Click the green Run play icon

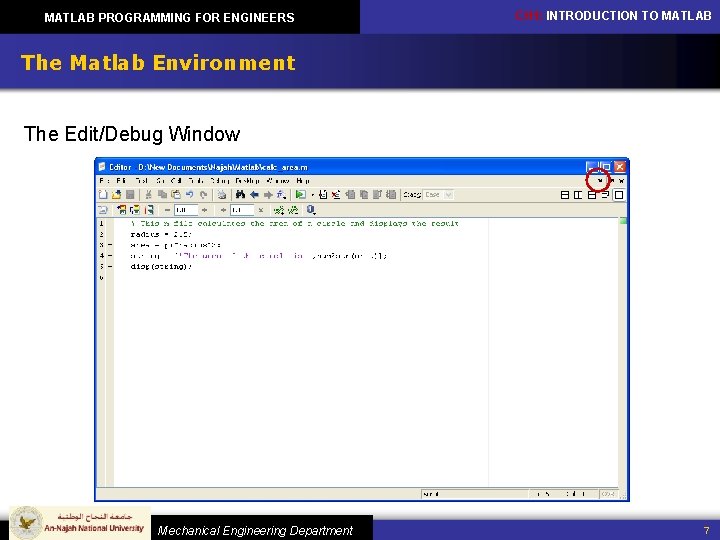point(300,195)
